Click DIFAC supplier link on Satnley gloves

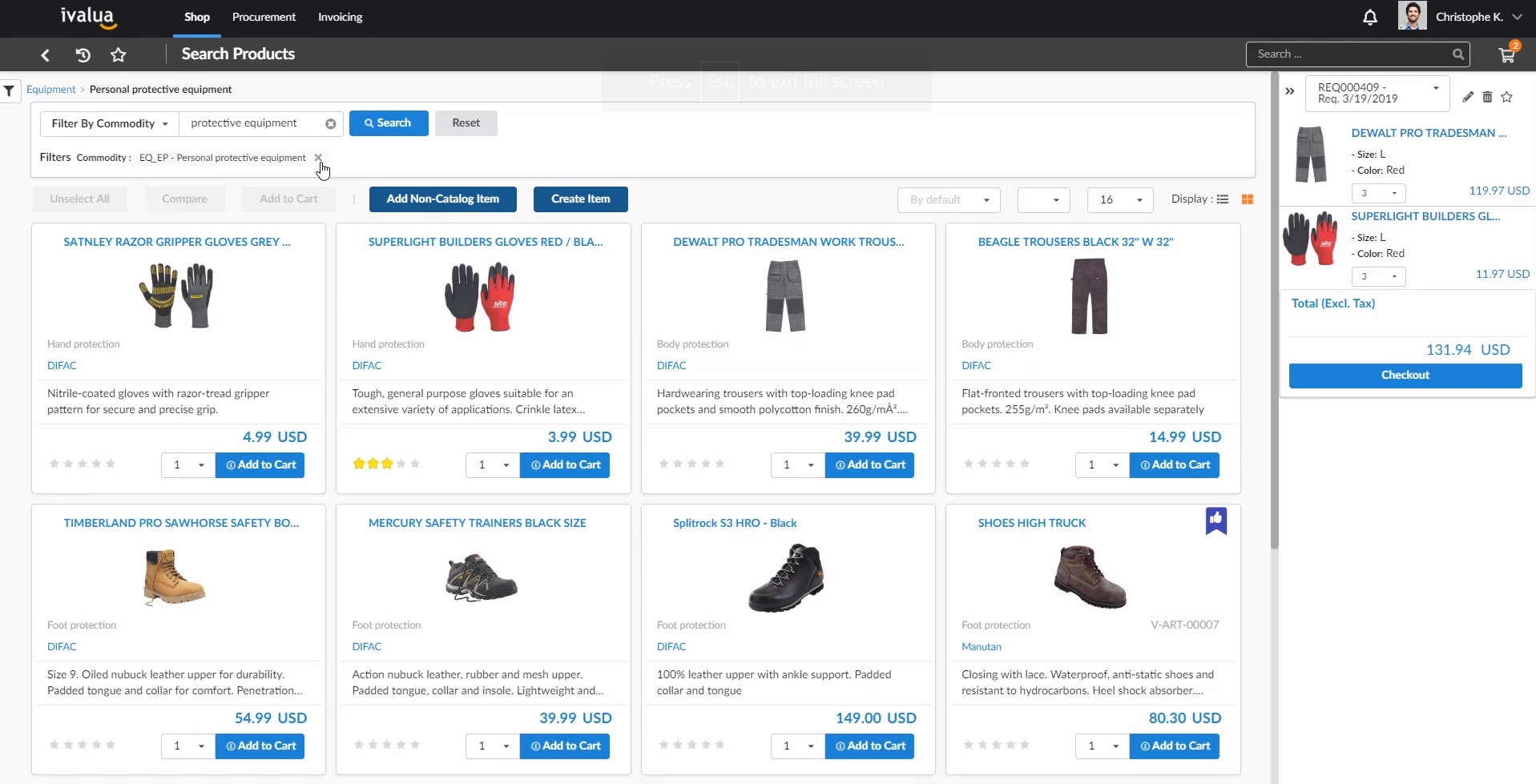[x=62, y=366]
